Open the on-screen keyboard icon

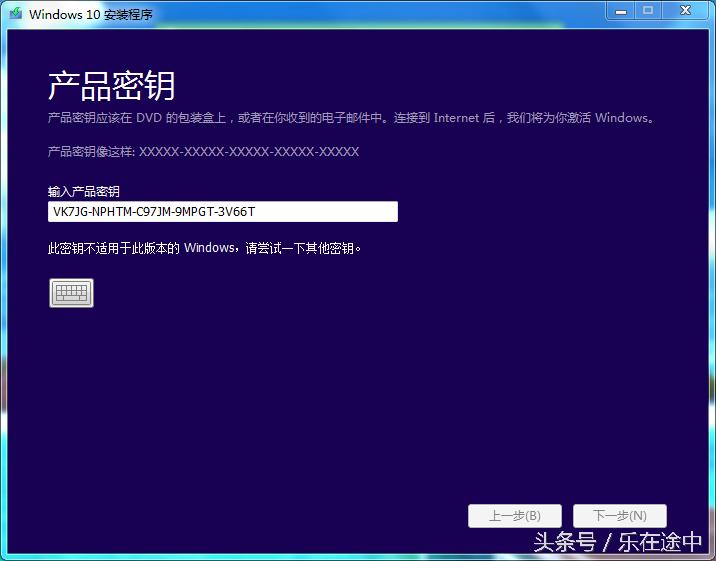pyautogui.click(x=71, y=293)
